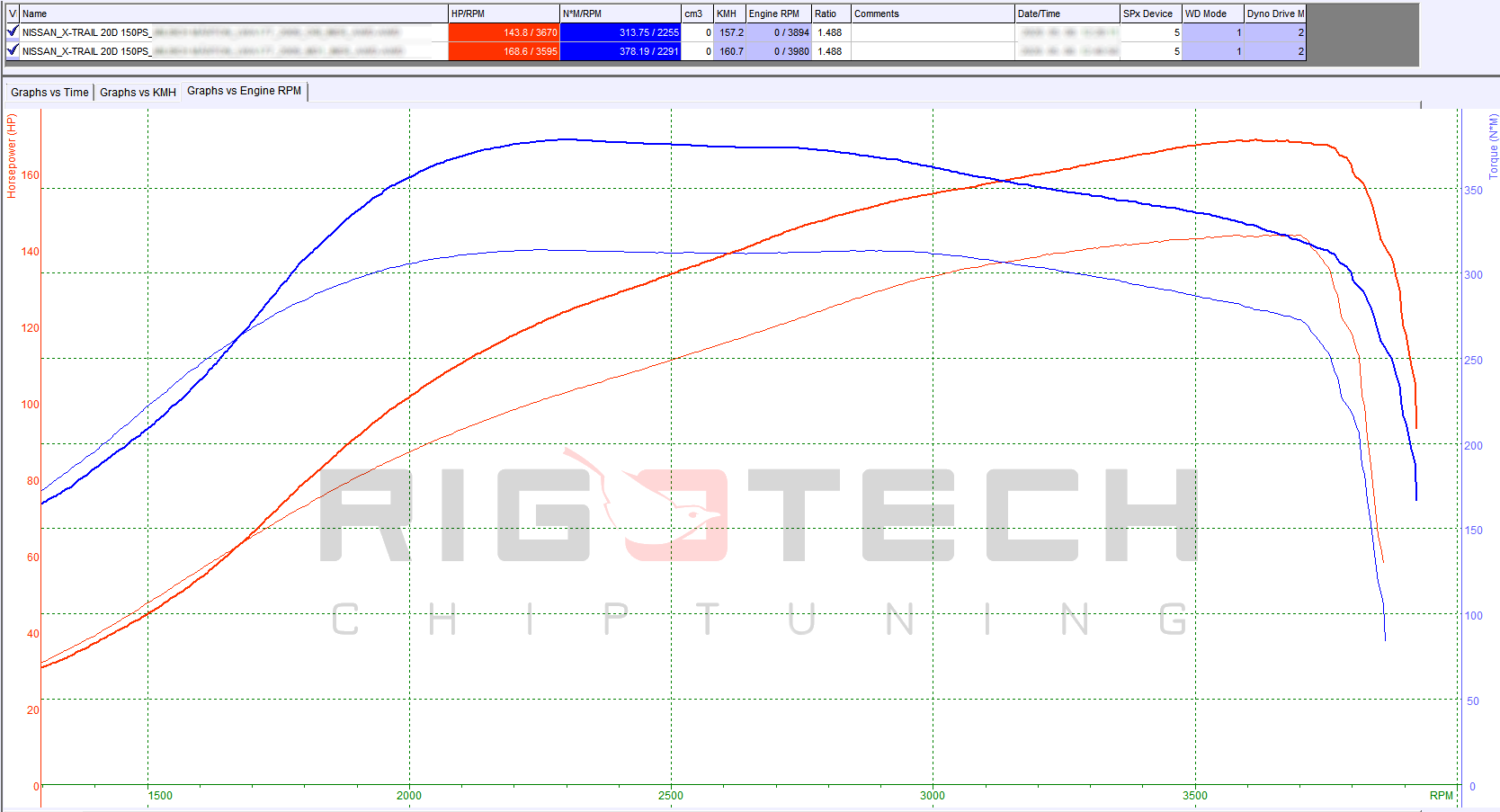Select the red 143.8 / 3670 HP cell
This screenshot has width=1500, height=812.
tap(504, 32)
